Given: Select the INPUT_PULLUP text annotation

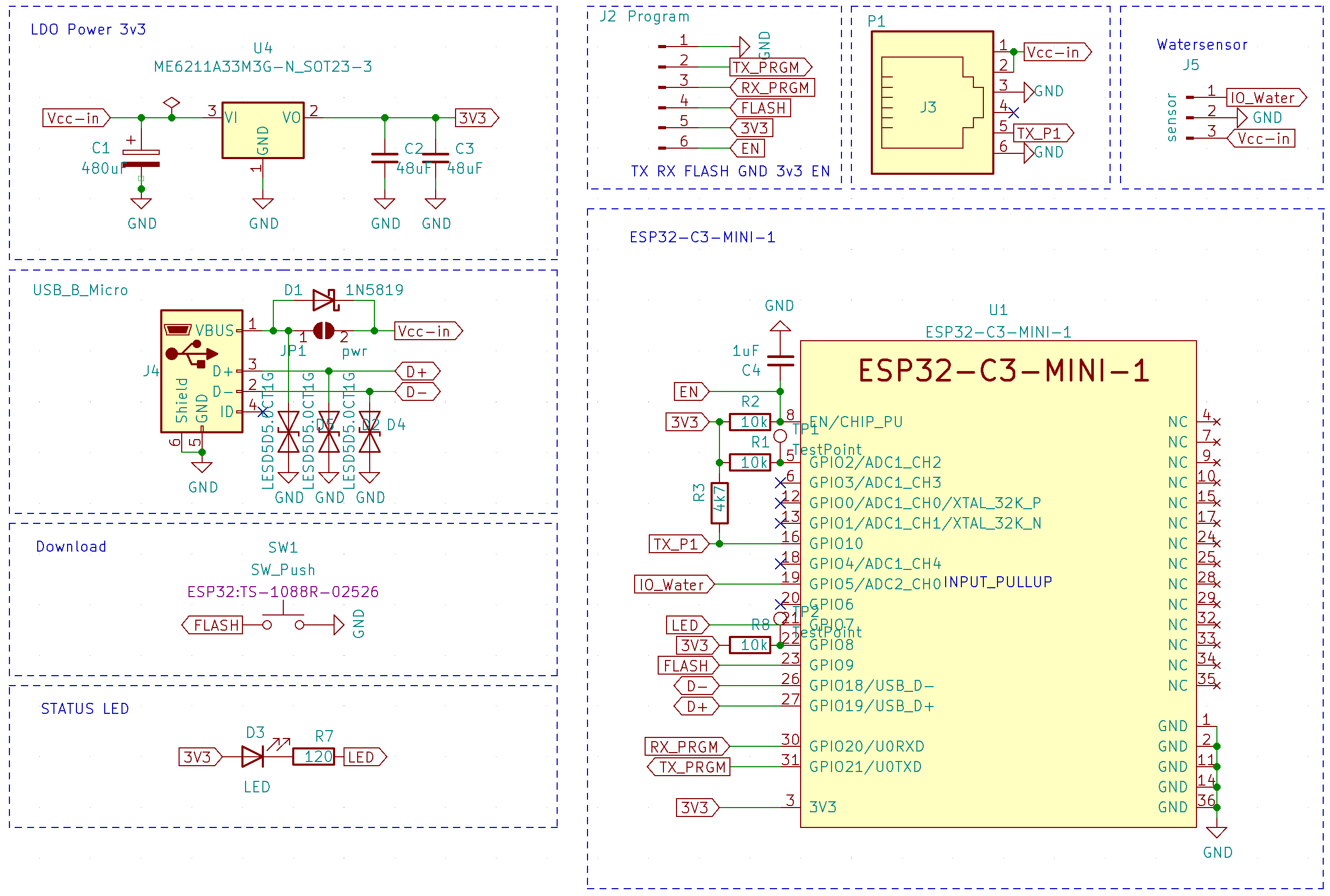Looking at the screenshot, I should click(x=997, y=581).
